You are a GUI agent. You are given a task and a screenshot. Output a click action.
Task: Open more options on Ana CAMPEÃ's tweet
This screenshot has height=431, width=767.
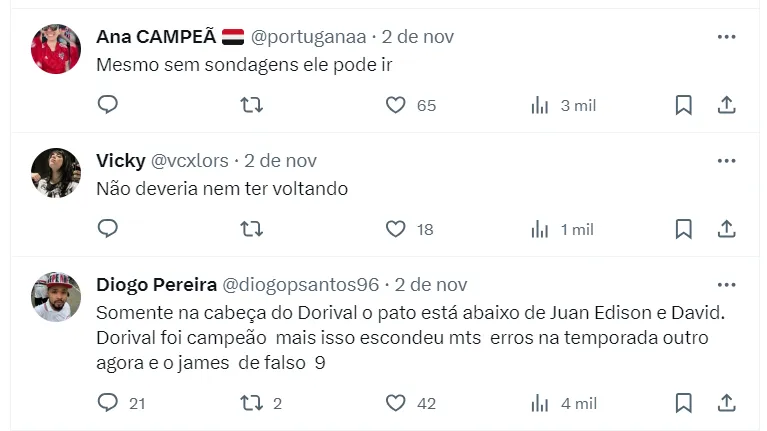tap(727, 37)
